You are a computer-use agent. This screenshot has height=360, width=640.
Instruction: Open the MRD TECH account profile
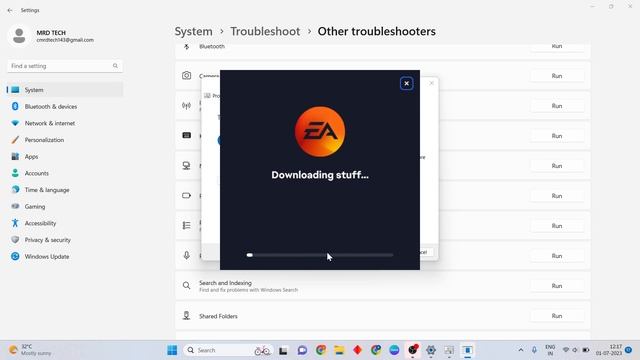click(51, 36)
